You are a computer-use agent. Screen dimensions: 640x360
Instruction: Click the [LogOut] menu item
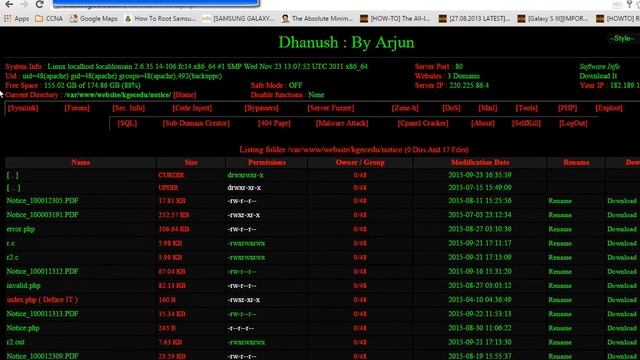pos(573,123)
